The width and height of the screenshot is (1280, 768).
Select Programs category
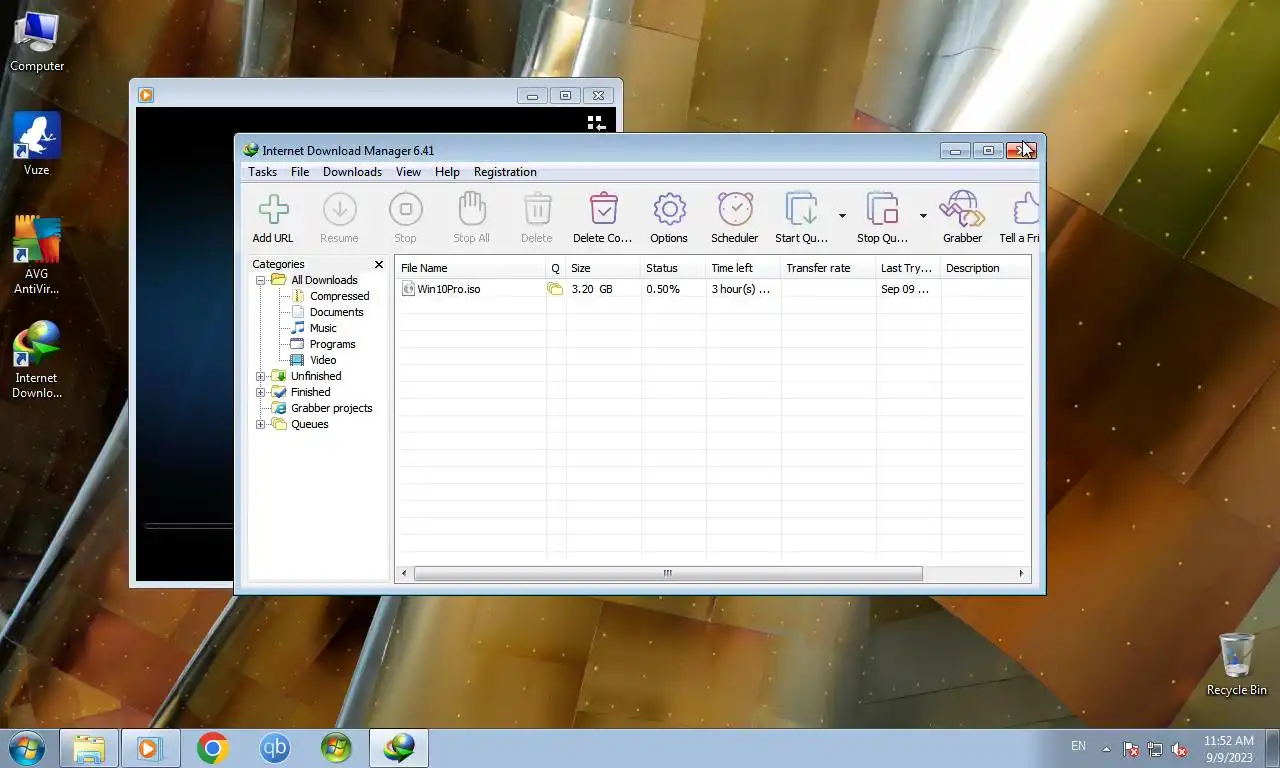(332, 344)
